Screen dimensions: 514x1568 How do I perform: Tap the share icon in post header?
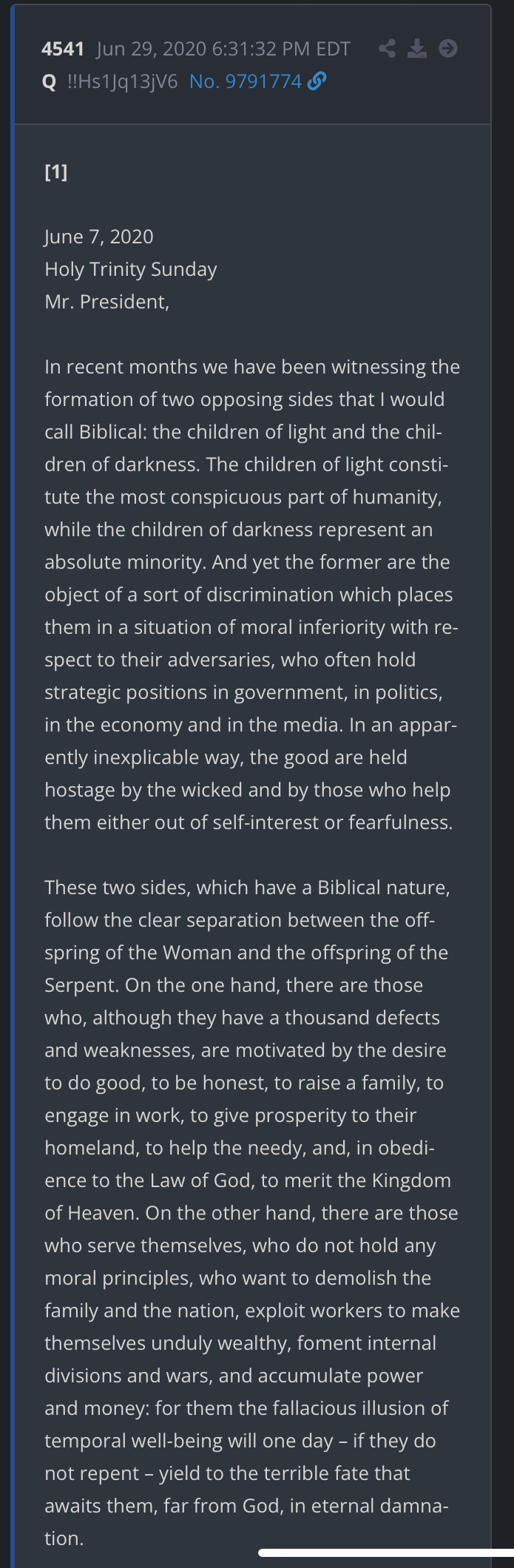tap(387, 49)
